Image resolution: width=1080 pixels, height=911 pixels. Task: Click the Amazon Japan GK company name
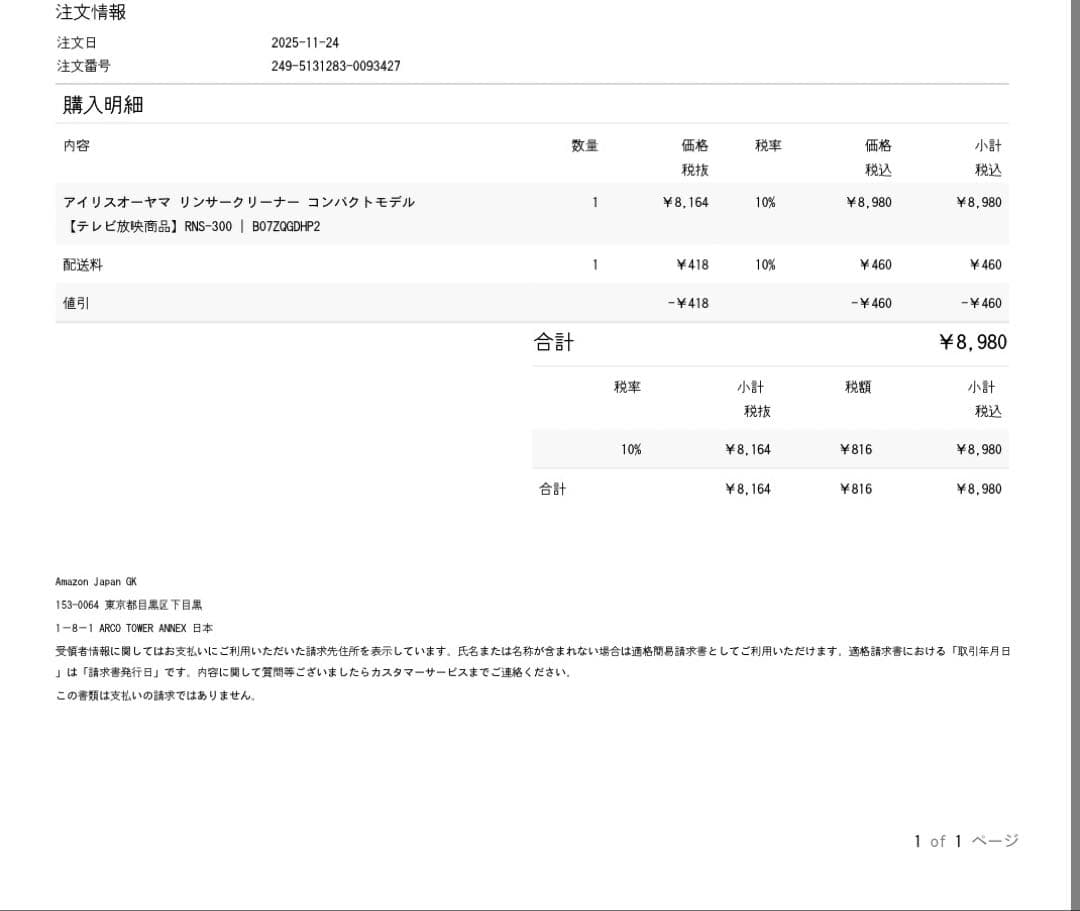(x=96, y=581)
